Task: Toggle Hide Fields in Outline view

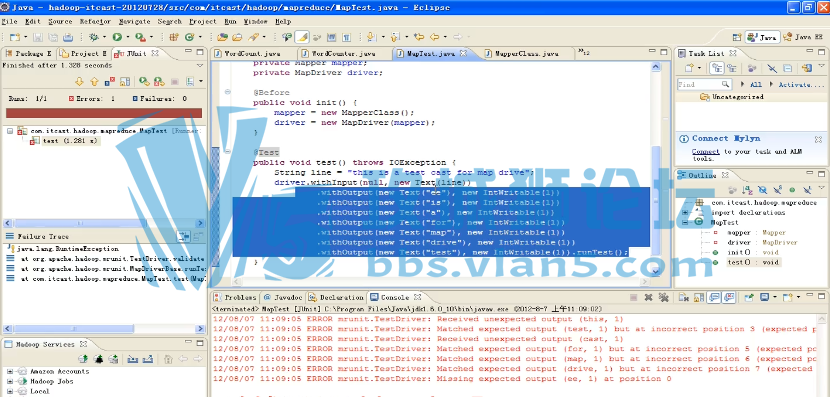Action: click(762, 190)
